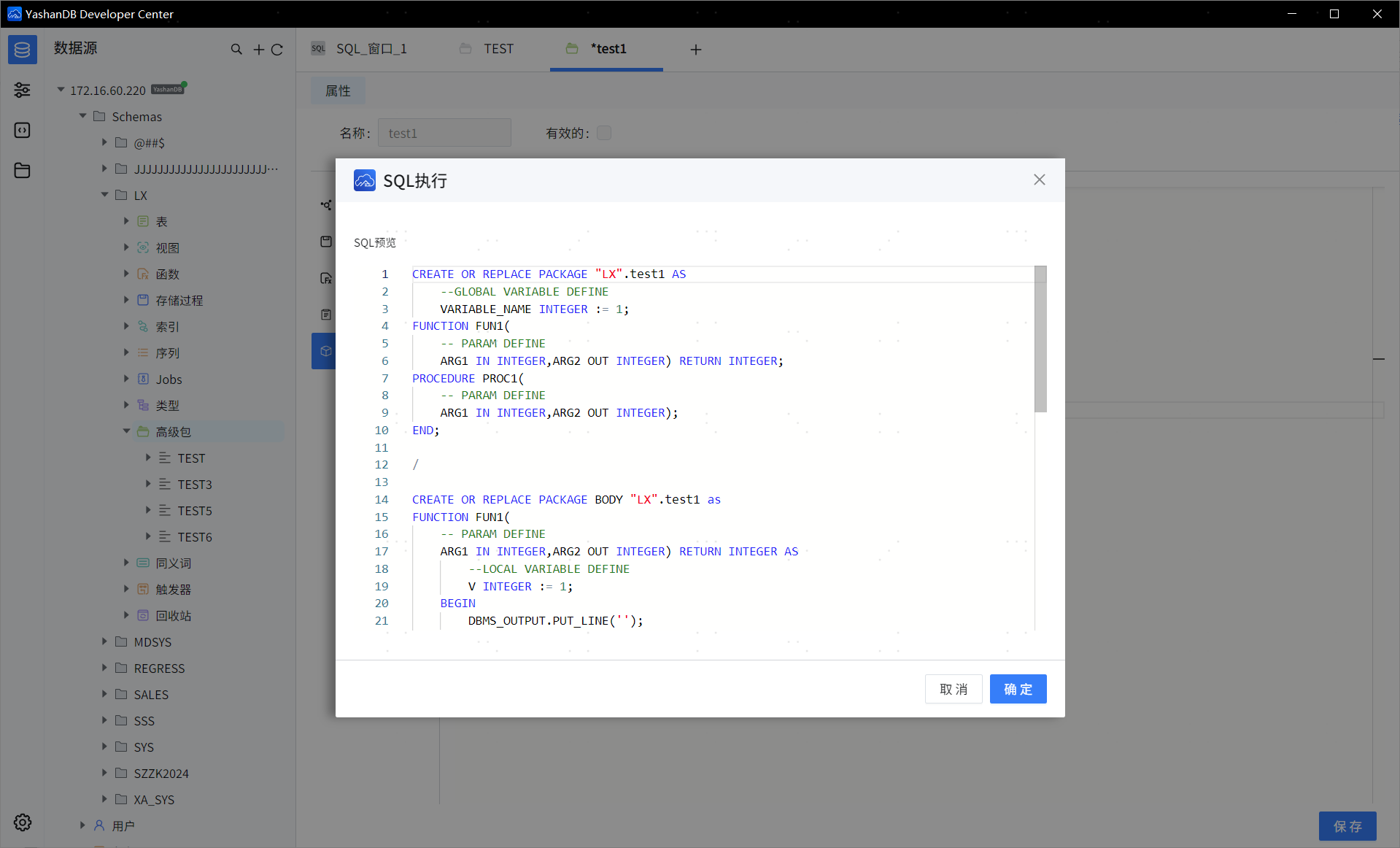Collapse the 高级包 folder
Image resolution: width=1400 pixels, height=848 pixels.
(x=126, y=431)
